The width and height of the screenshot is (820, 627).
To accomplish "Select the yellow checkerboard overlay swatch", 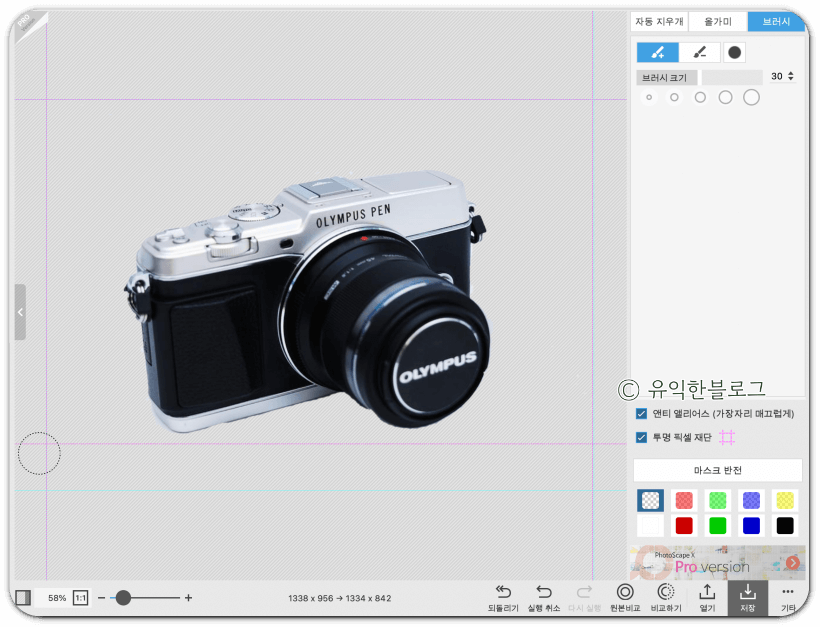I will [x=785, y=500].
